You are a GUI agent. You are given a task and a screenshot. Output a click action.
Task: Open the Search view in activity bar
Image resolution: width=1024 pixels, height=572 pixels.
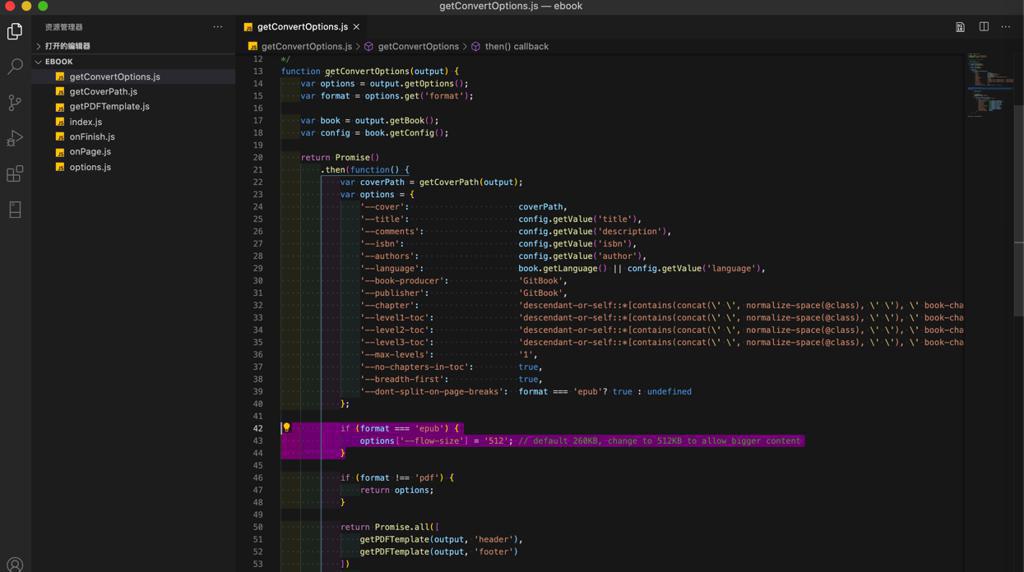coord(14,66)
